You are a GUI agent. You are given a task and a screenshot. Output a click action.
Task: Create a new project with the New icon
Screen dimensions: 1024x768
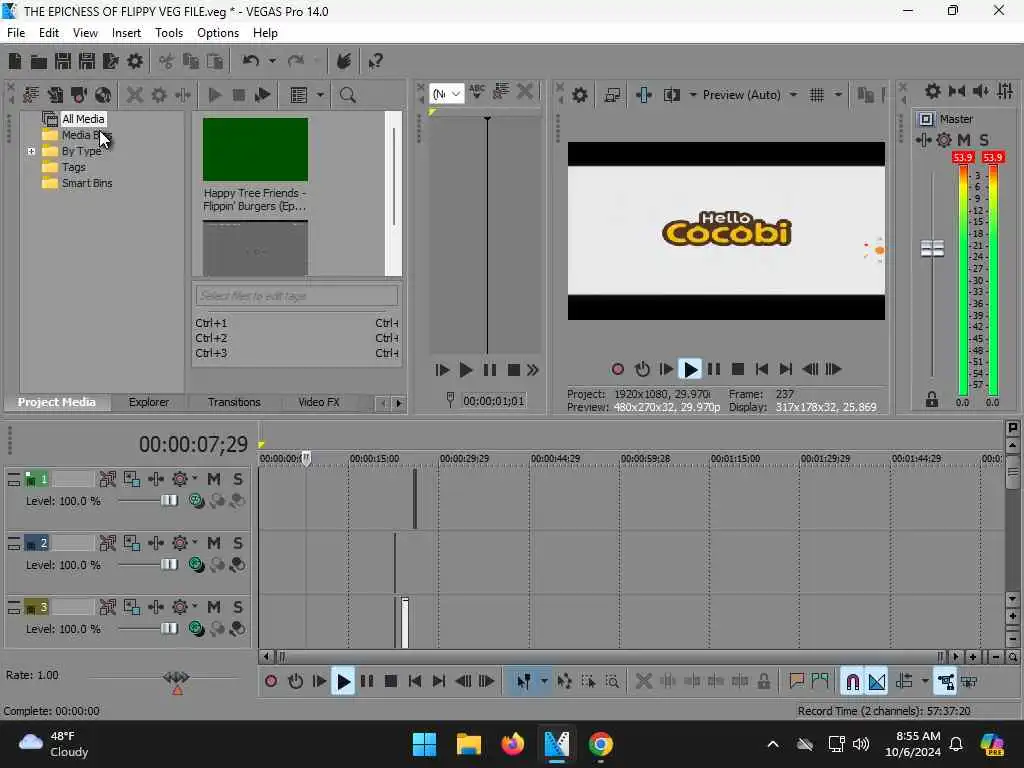coord(15,61)
